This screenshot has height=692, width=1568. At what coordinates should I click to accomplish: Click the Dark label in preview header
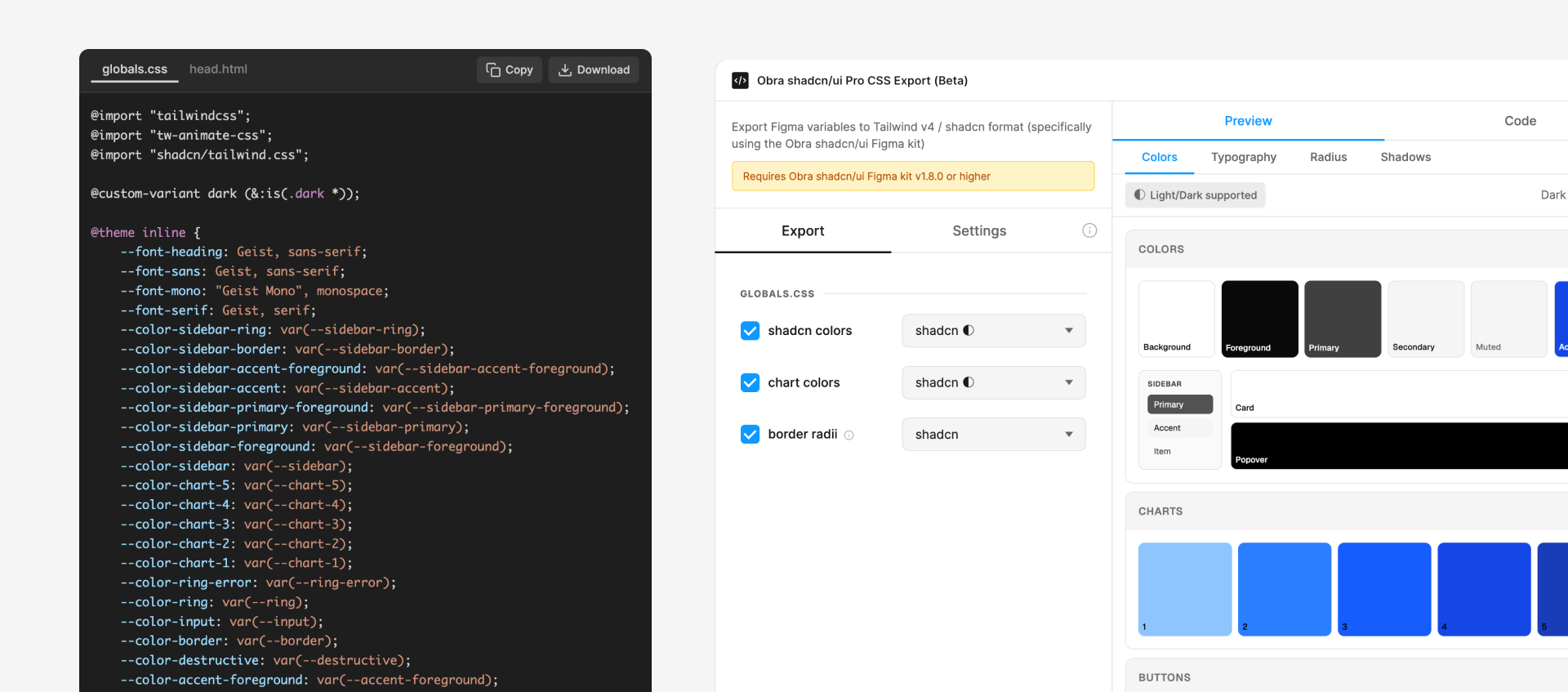click(x=1552, y=195)
